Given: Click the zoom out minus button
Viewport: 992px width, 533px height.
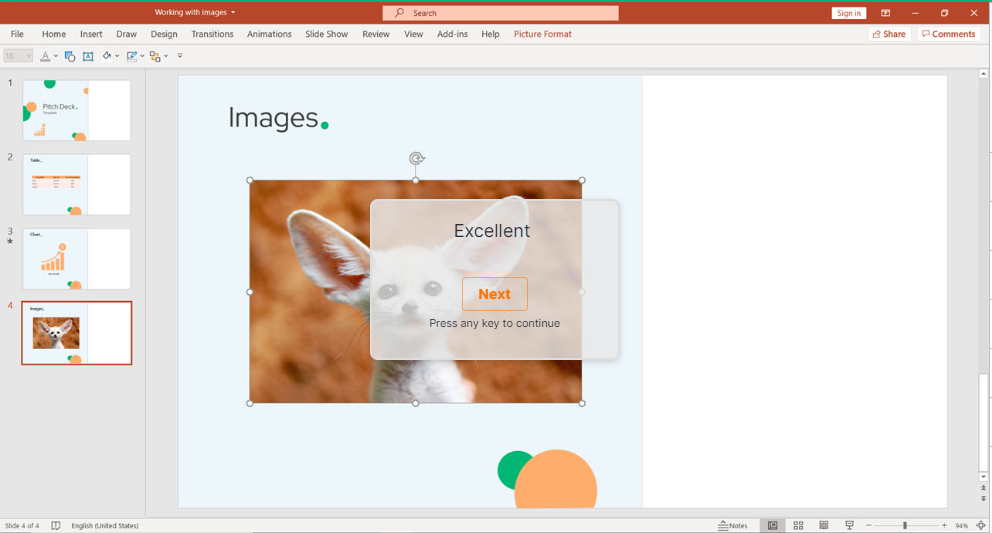Looking at the screenshot, I should click(x=869, y=525).
